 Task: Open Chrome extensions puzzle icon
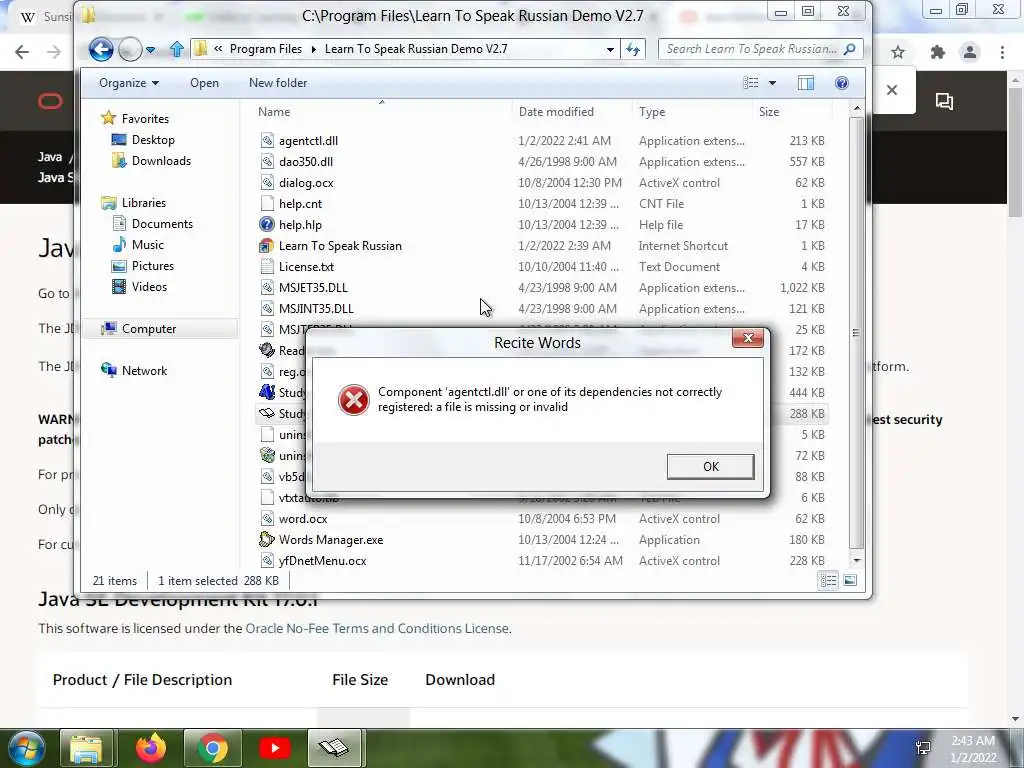click(938, 52)
